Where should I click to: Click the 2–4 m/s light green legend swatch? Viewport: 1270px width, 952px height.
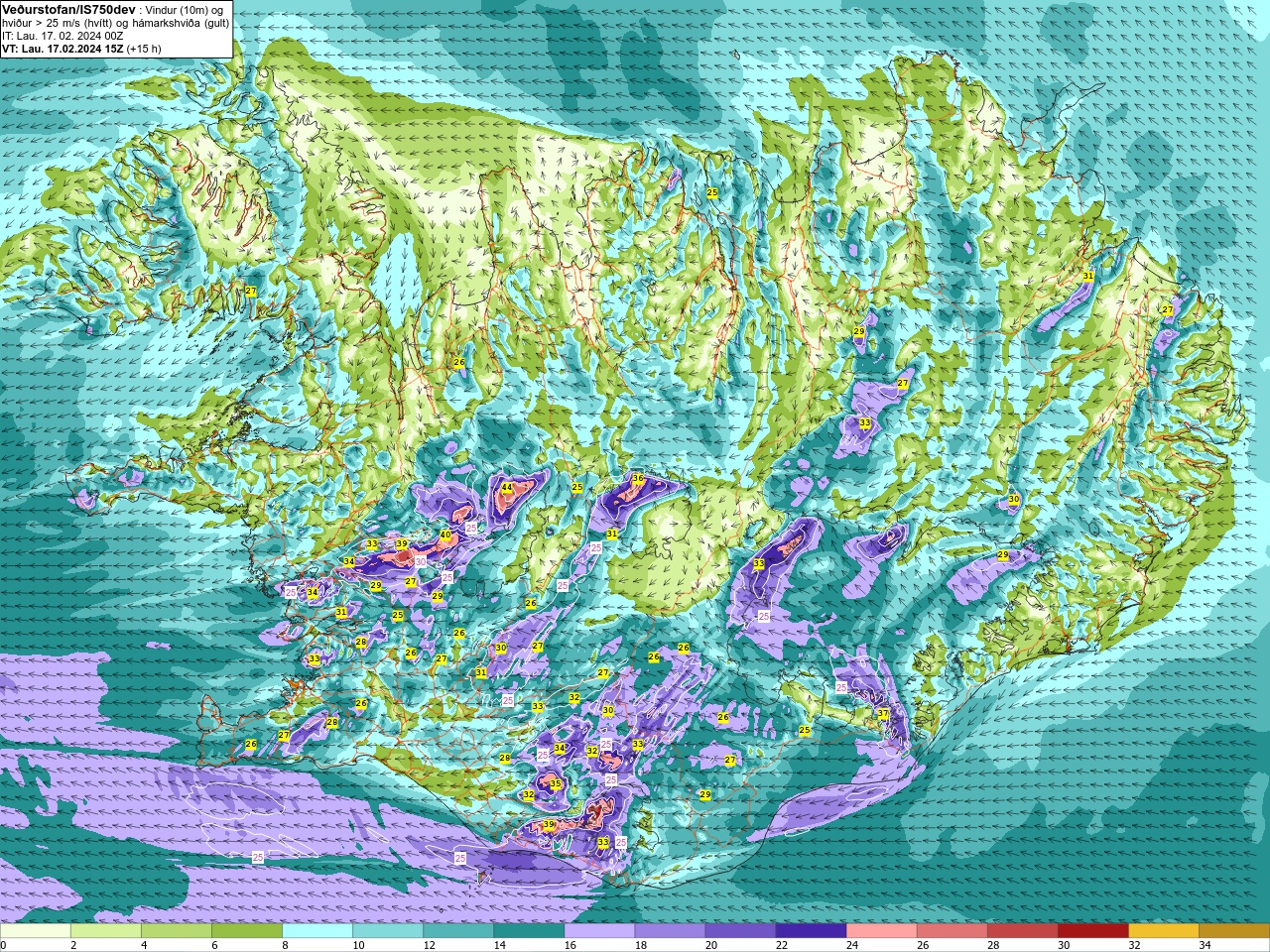click(x=106, y=931)
